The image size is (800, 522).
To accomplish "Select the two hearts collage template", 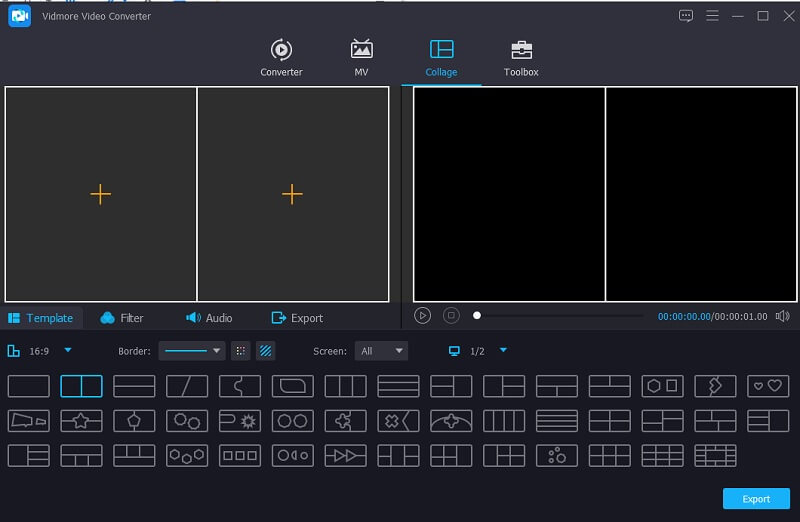I will (x=768, y=386).
